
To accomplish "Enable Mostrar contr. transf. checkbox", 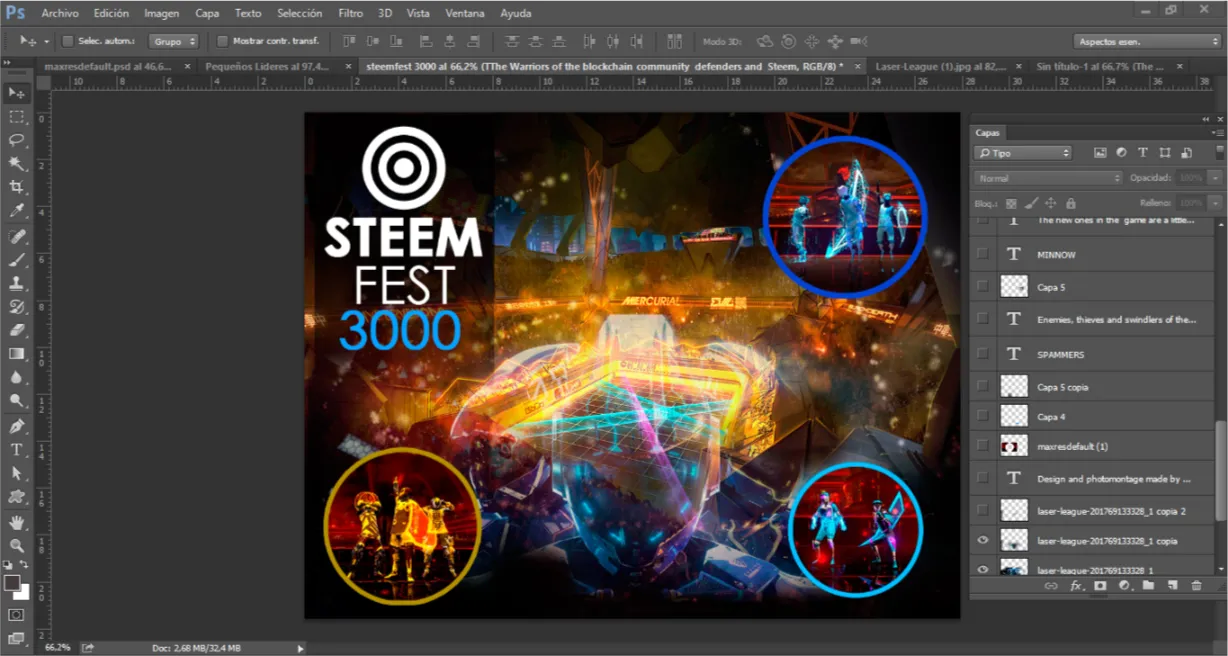I will pyautogui.click(x=222, y=42).
